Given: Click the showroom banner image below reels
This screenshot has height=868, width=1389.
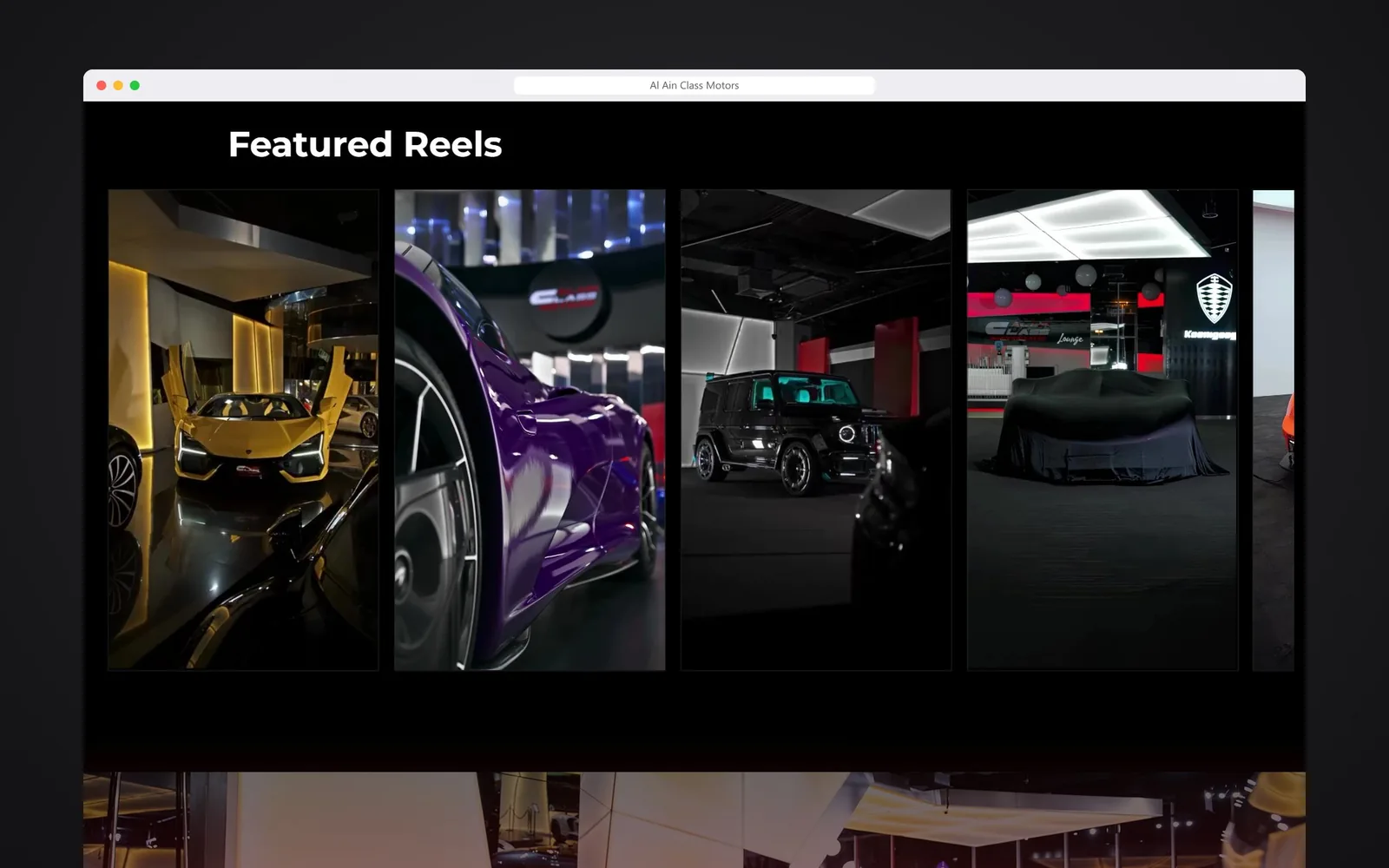Looking at the screenshot, I should (694, 819).
